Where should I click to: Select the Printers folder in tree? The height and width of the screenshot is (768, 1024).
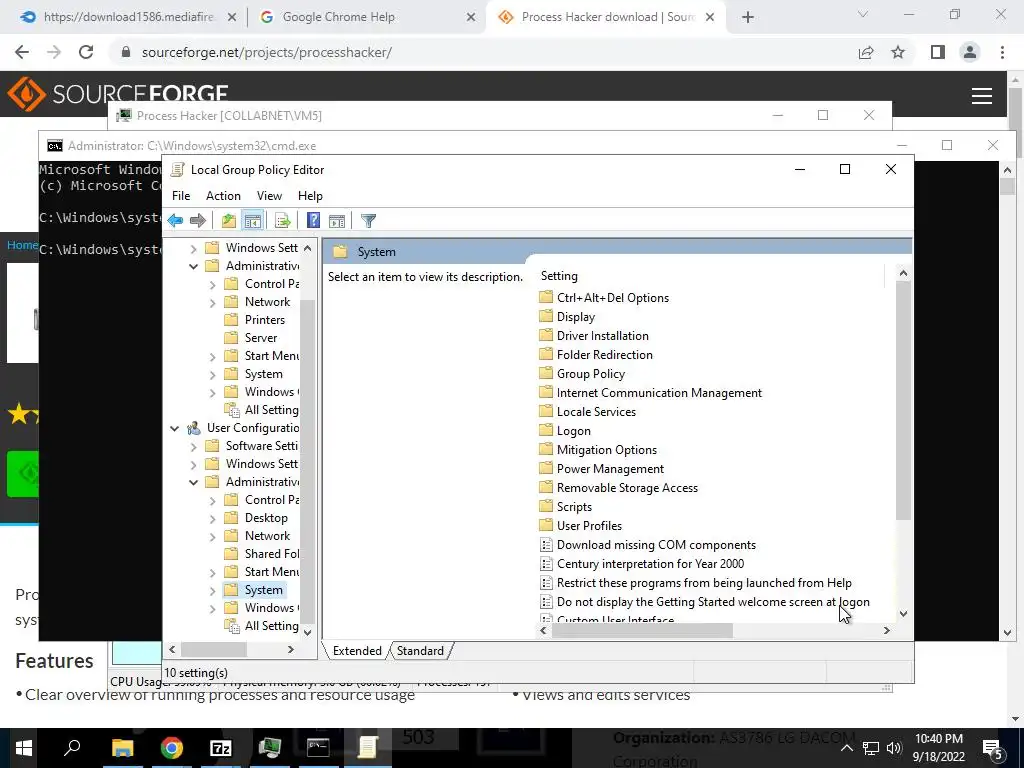[x=255, y=320]
